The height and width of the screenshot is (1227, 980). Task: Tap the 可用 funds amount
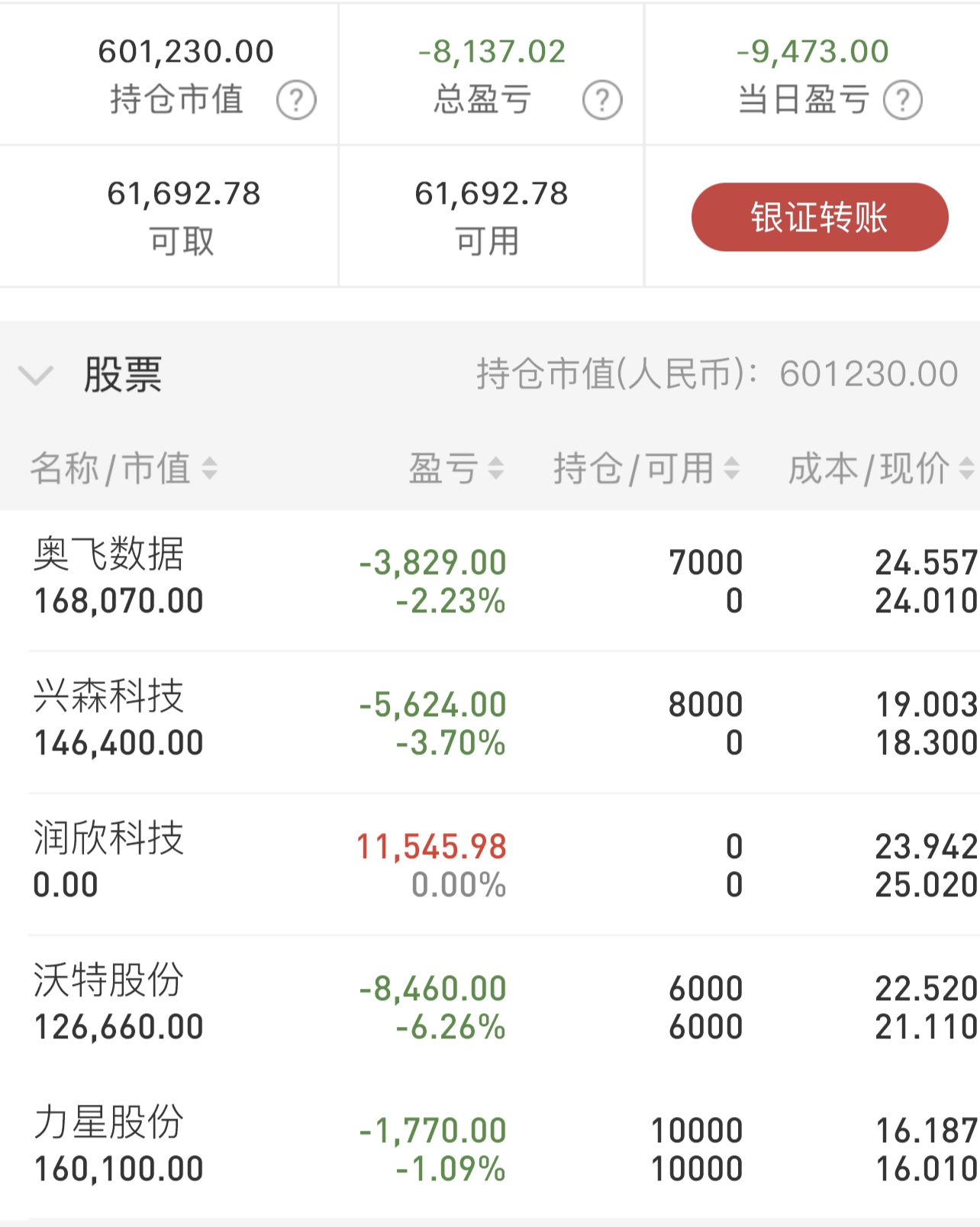(x=491, y=194)
